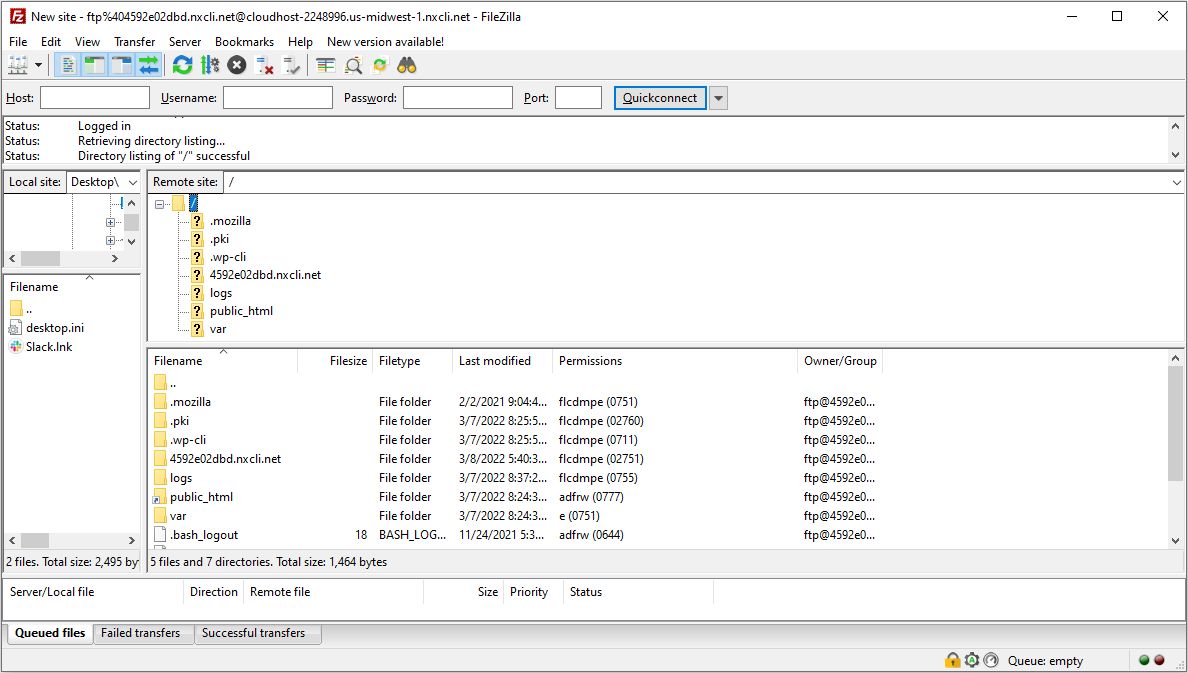Select the local Slack.lnk shortcut
1188x673 pixels.
point(49,346)
